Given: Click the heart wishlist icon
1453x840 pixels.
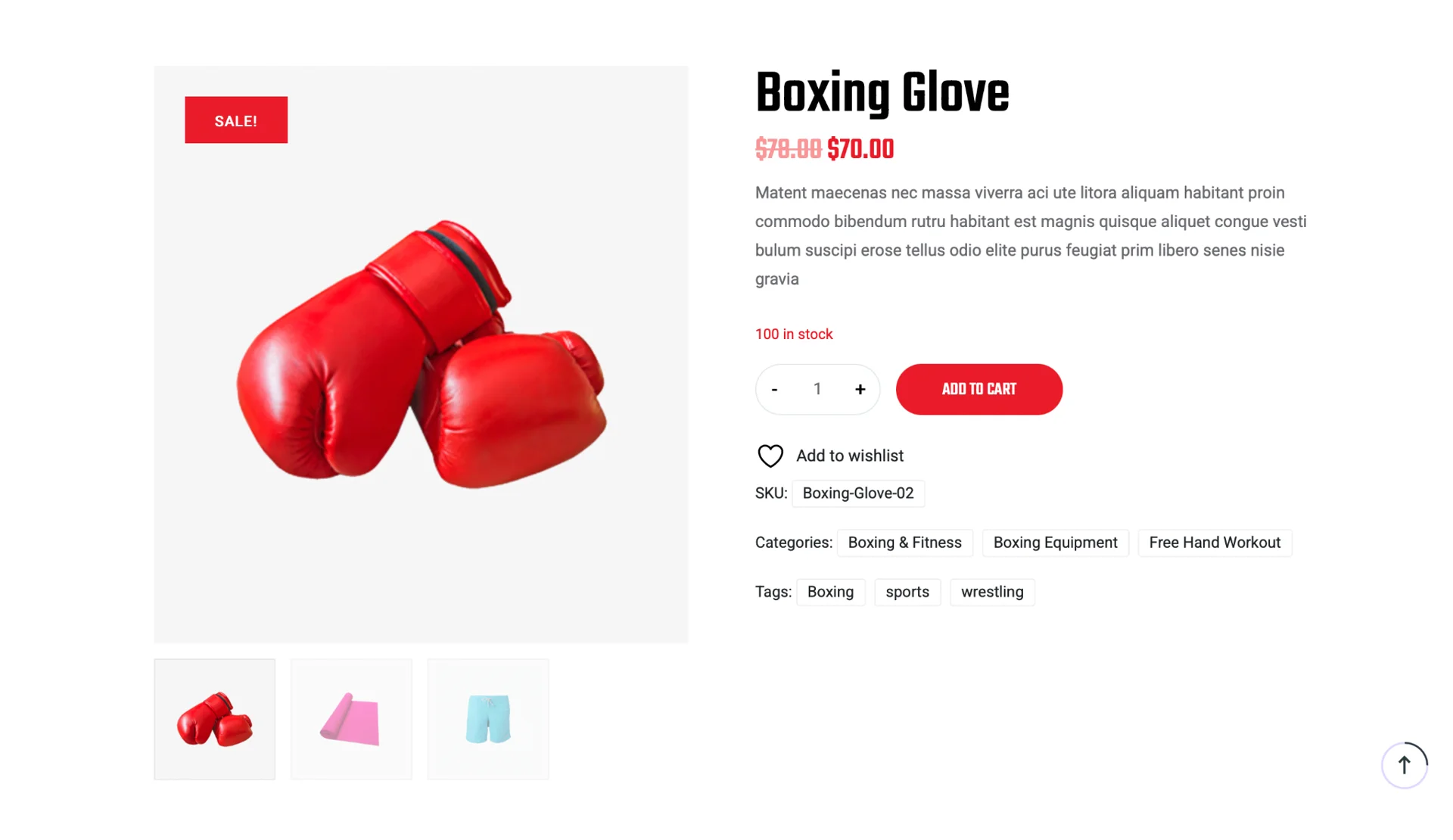Looking at the screenshot, I should tap(770, 456).
